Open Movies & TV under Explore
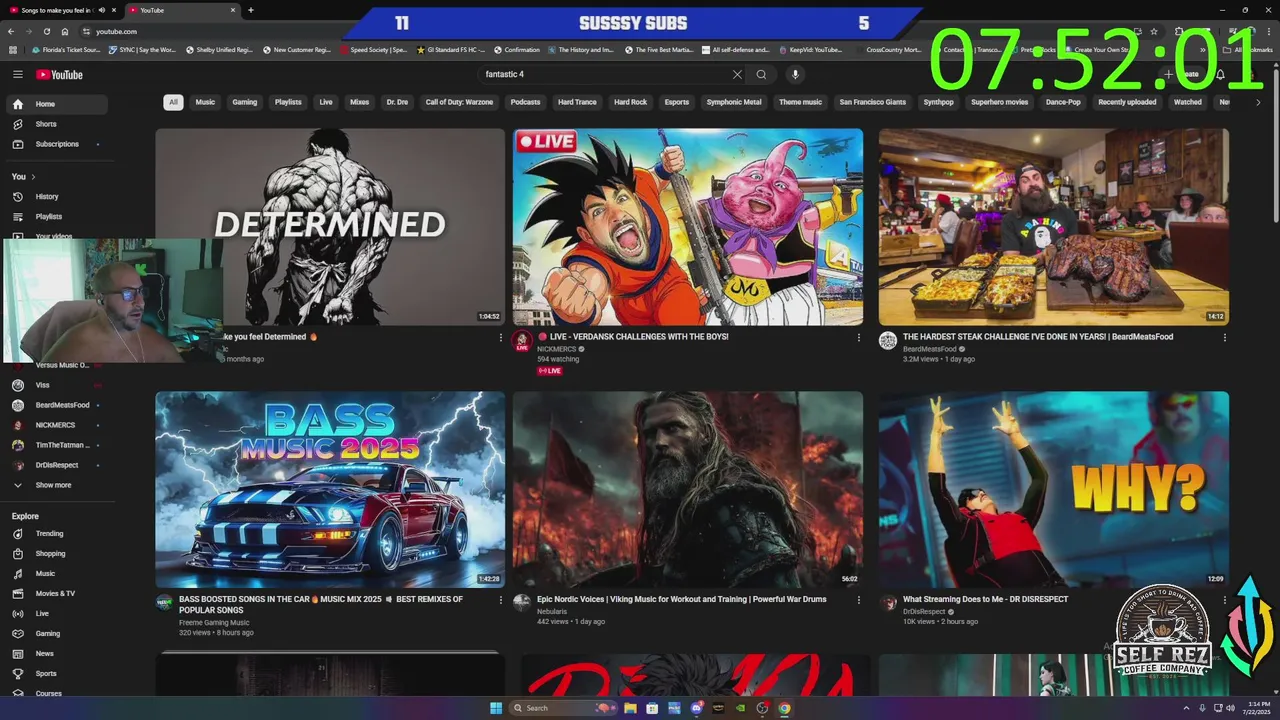This screenshot has width=1280, height=720. pyautogui.click(x=56, y=593)
